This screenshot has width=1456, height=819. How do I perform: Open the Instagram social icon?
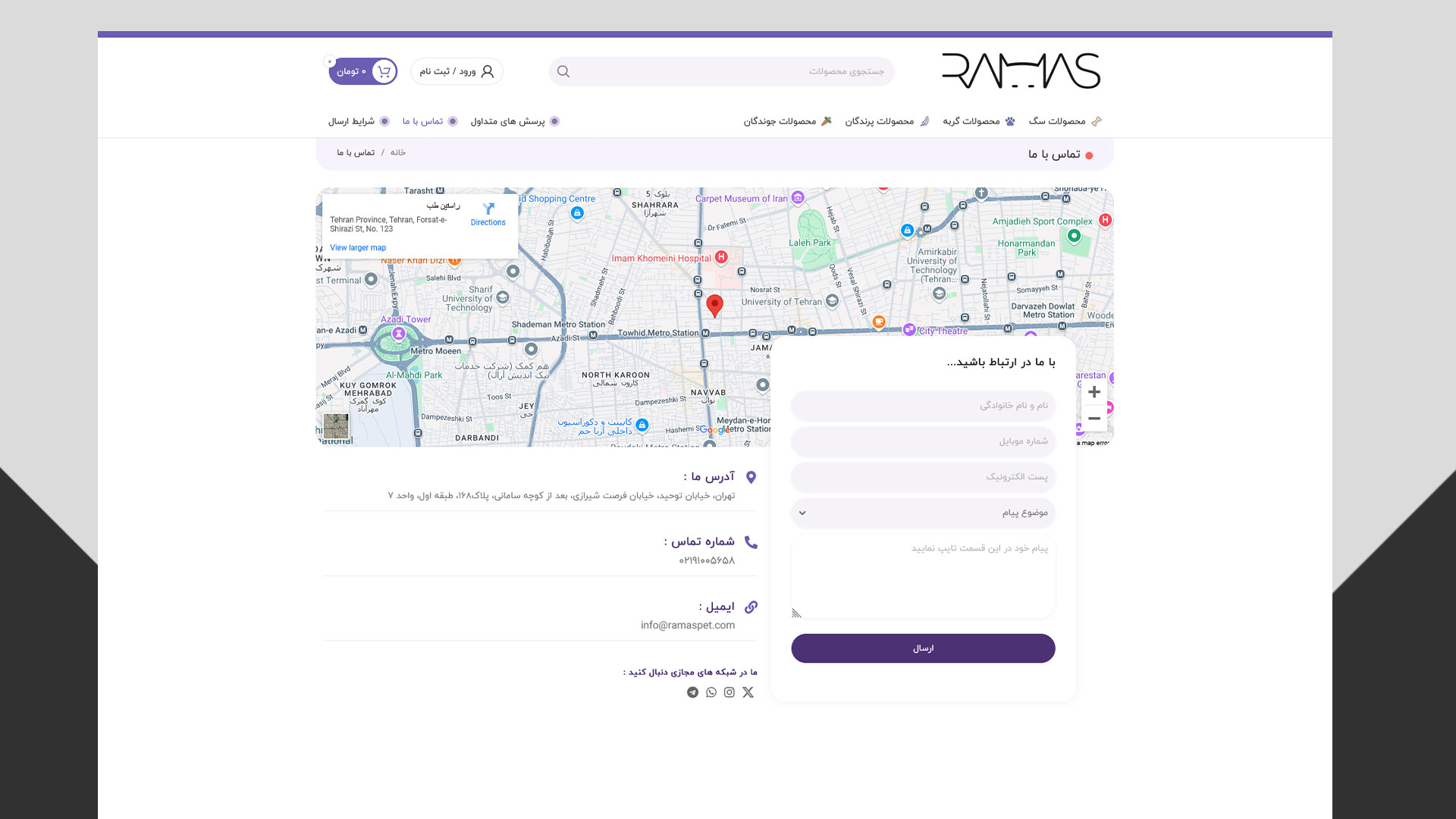point(729,692)
